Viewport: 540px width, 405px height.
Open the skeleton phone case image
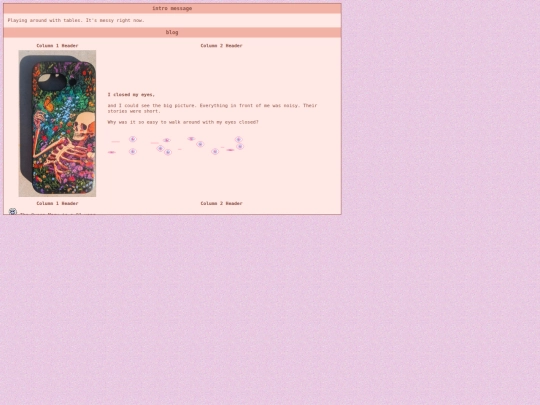(x=57, y=123)
